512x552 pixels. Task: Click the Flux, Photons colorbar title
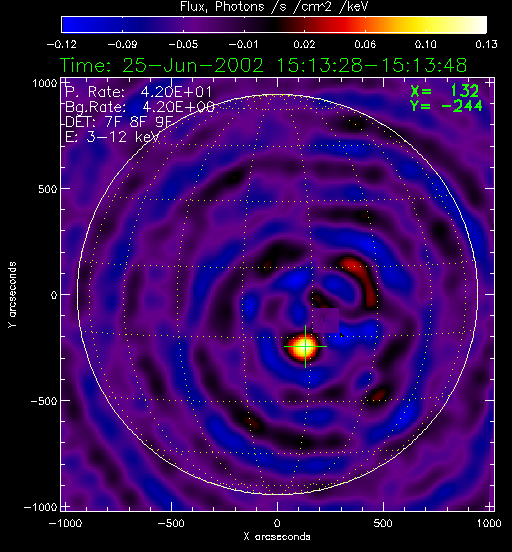274,7
